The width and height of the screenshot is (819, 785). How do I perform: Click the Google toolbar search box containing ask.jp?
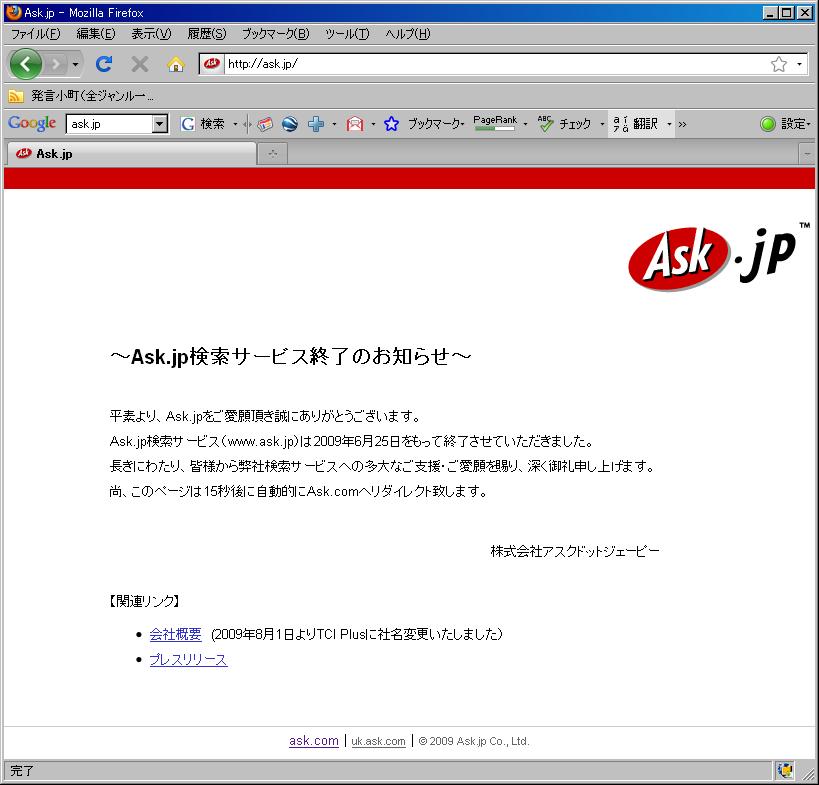pos(110,124)
